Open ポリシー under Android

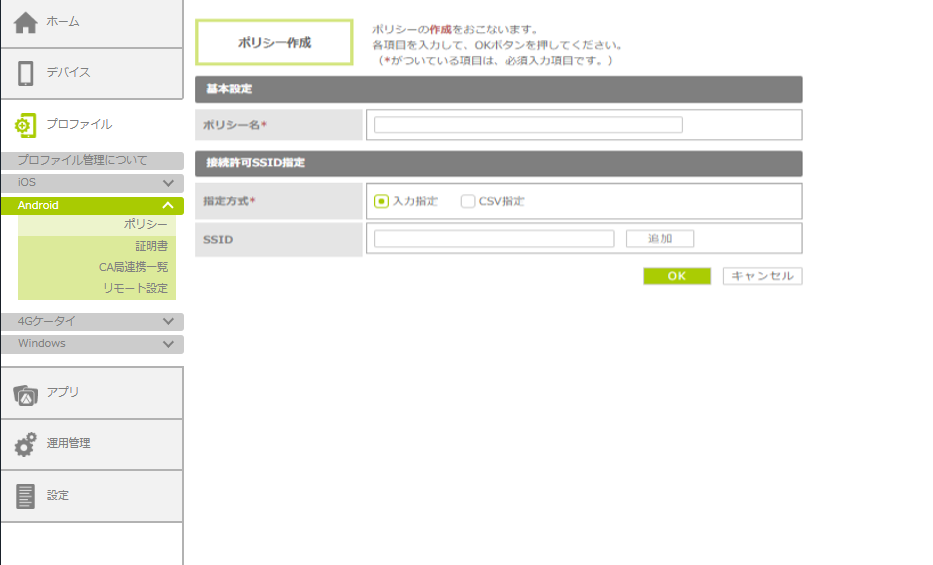click(x=145, y=225)
